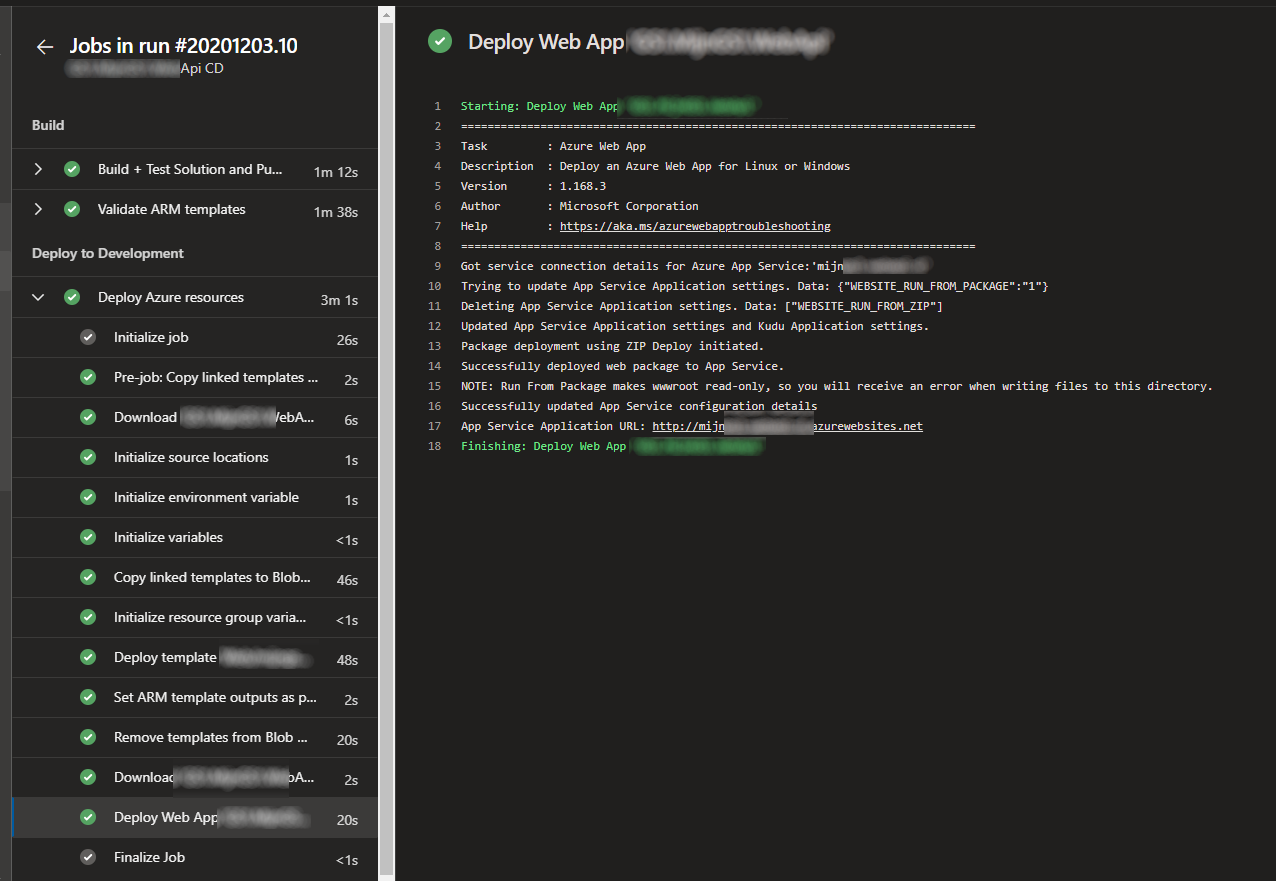Click the success icon beside Validate ARM templates
Image resolution: width=1276 pixels, height=881 pixels.
coord(71,209)
